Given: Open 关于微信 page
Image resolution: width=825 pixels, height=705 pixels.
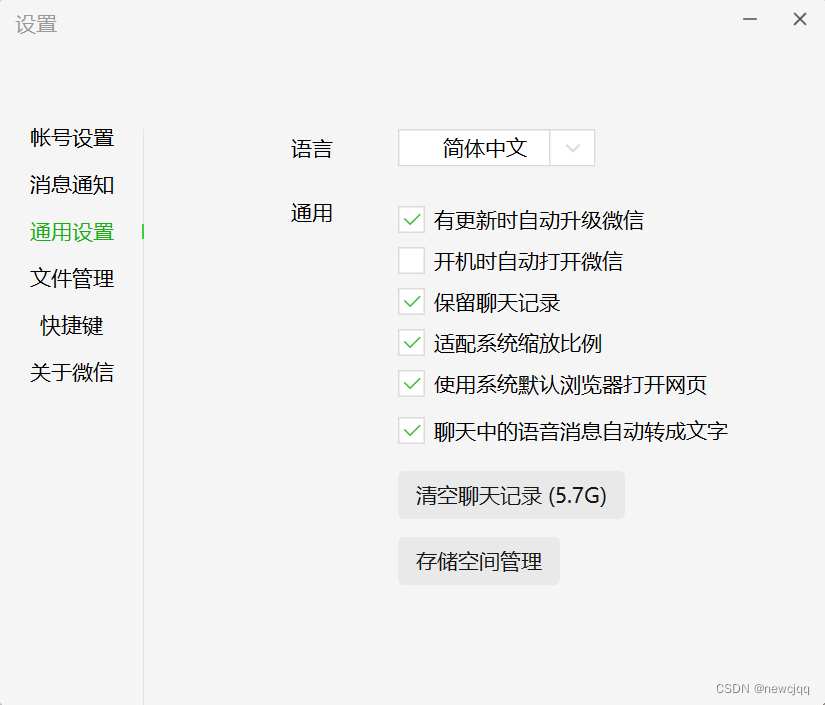Looking at the screenshot, I should pos(72,372).
